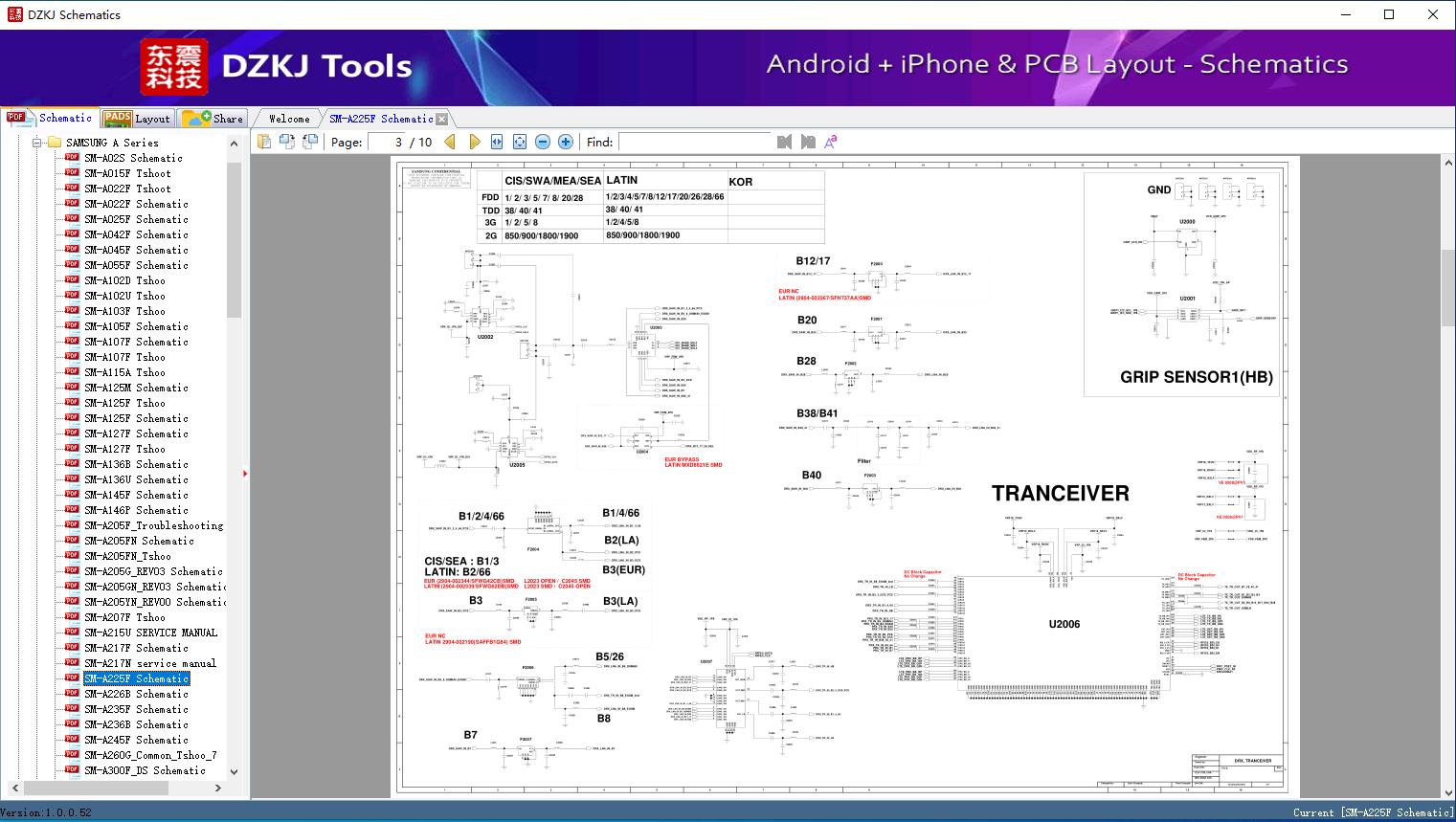This screenshot has width=1456, height=822.
Task: Click the Find text input field
Action: pyautogui.click(x=695, y=142)
